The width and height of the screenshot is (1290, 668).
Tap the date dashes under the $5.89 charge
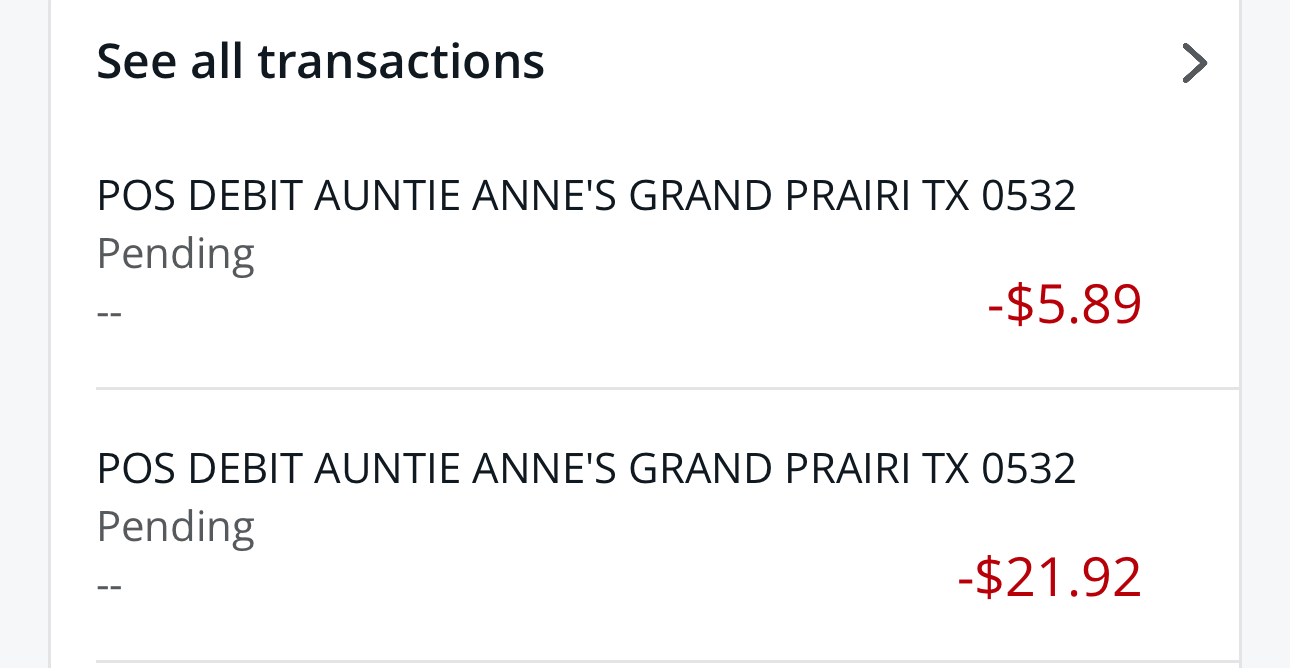109,312
